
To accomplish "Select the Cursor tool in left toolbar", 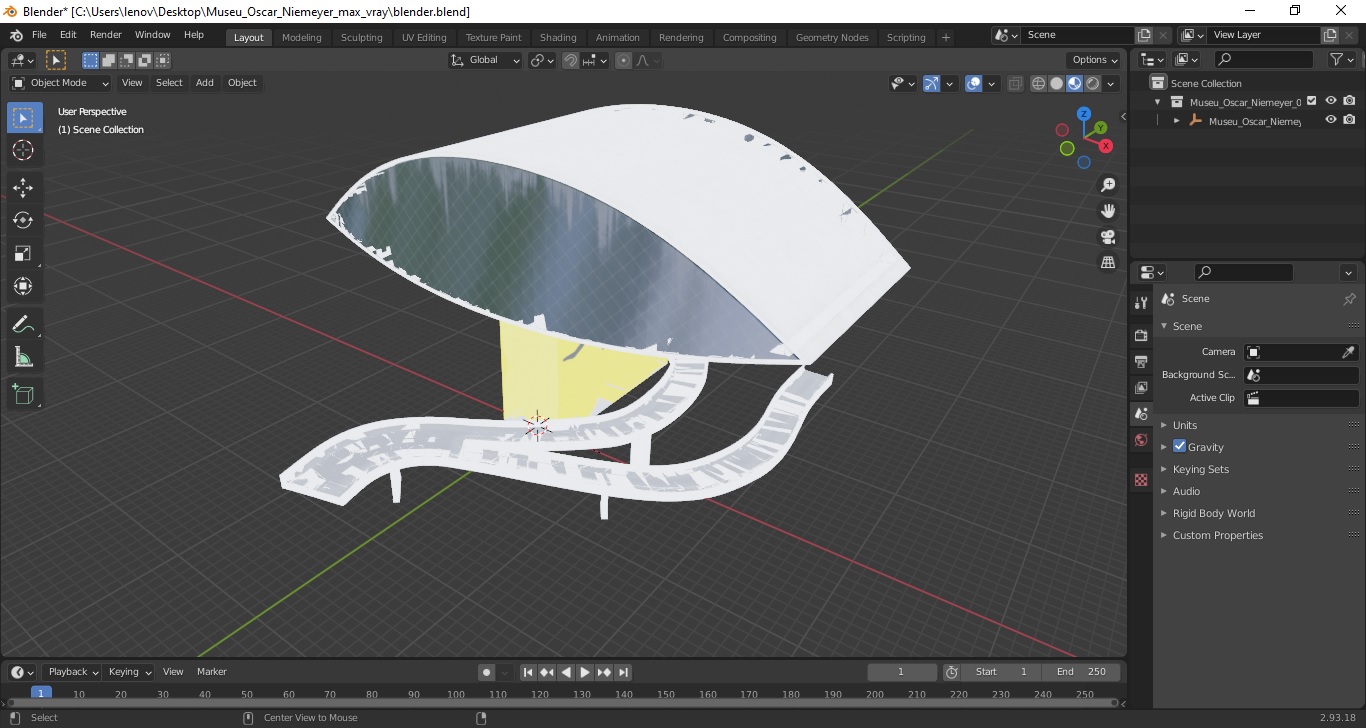I will (x=23, y=150).
